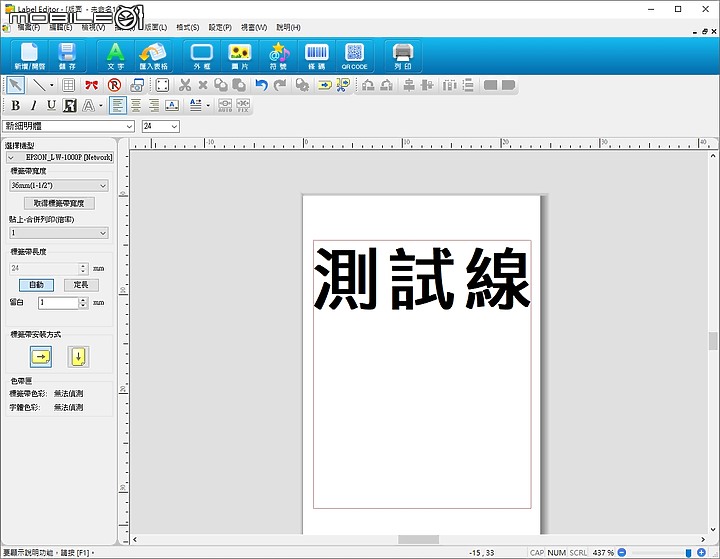Screen dimensions: 720x559
Task: Click the scissors label cut icon
Action: pyautogui.click(x=343, y=85)
